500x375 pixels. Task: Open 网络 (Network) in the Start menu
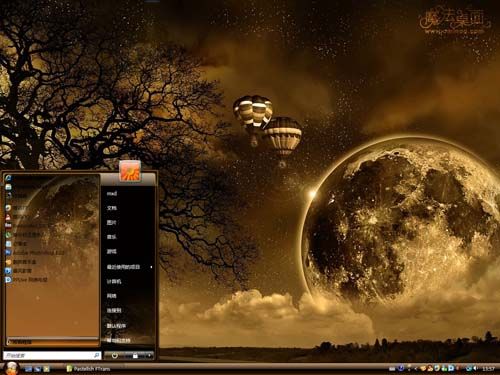tap(112, 296)
